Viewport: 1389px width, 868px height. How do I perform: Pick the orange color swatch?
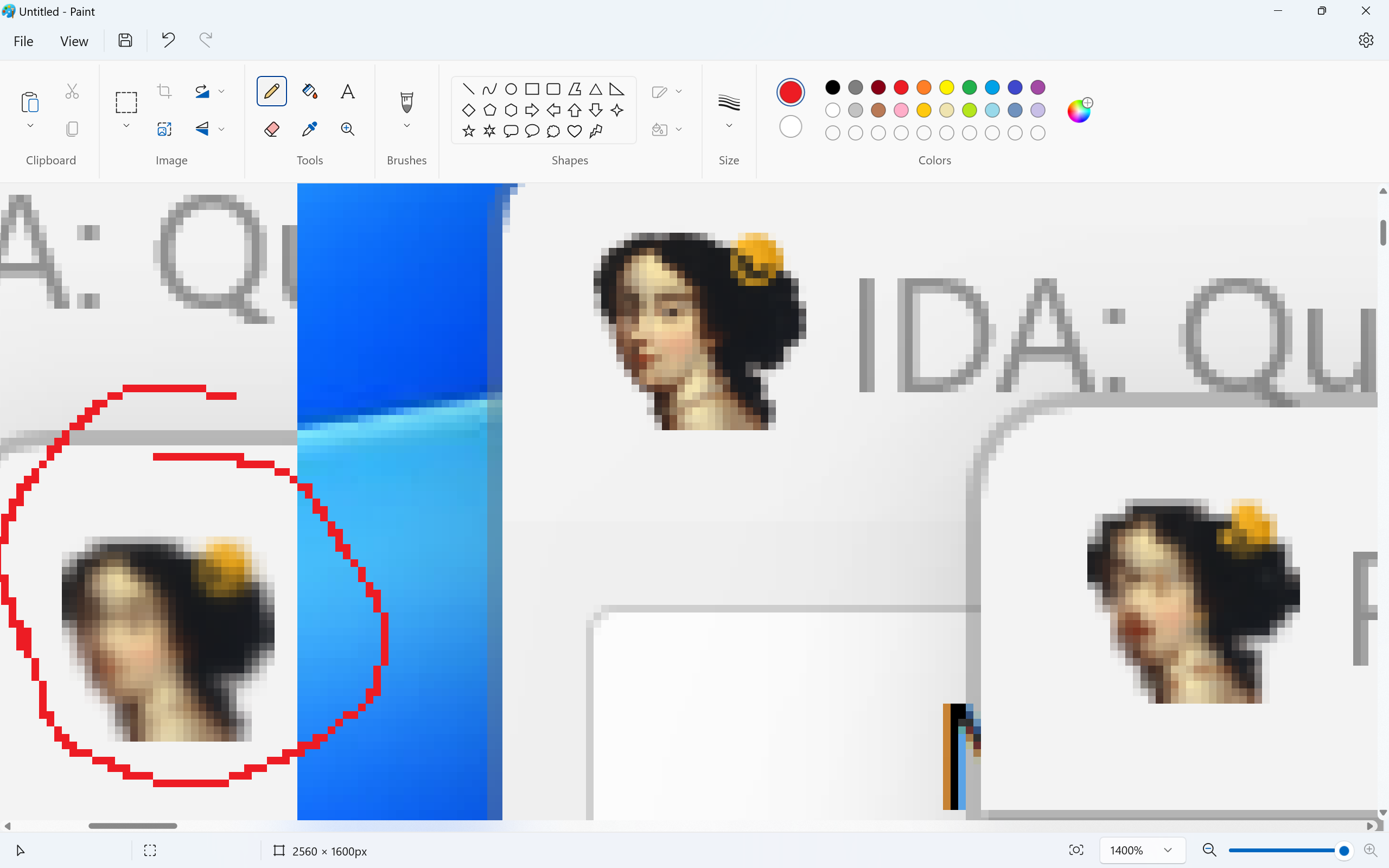pos(923,87)
